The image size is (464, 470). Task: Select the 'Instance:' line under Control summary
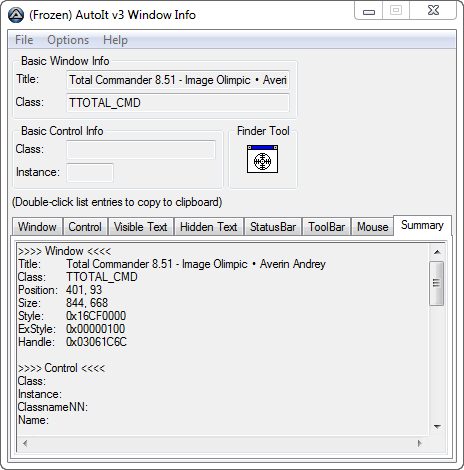(x=40, y=394)
